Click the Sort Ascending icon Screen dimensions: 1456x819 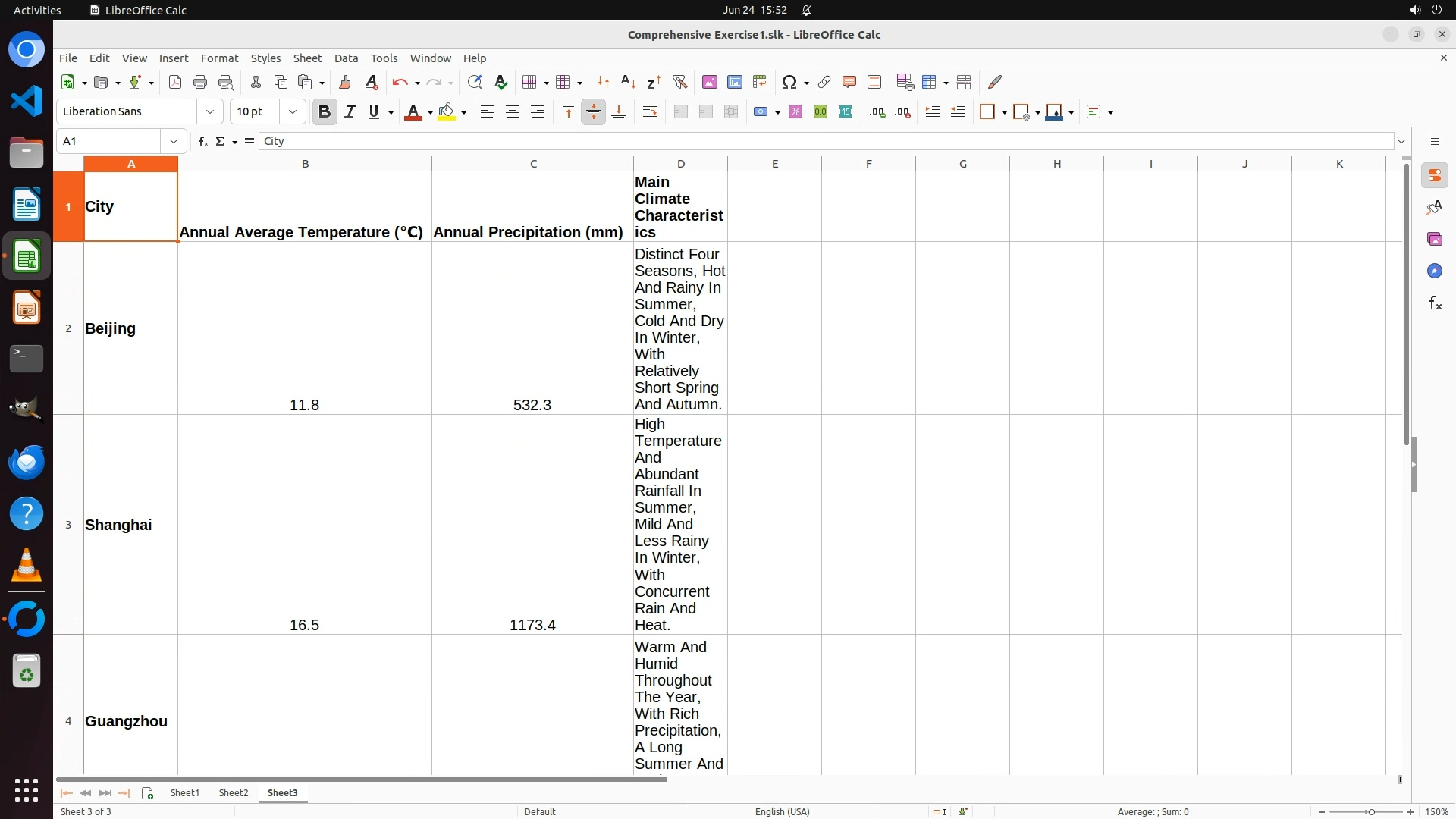(628, 82)
